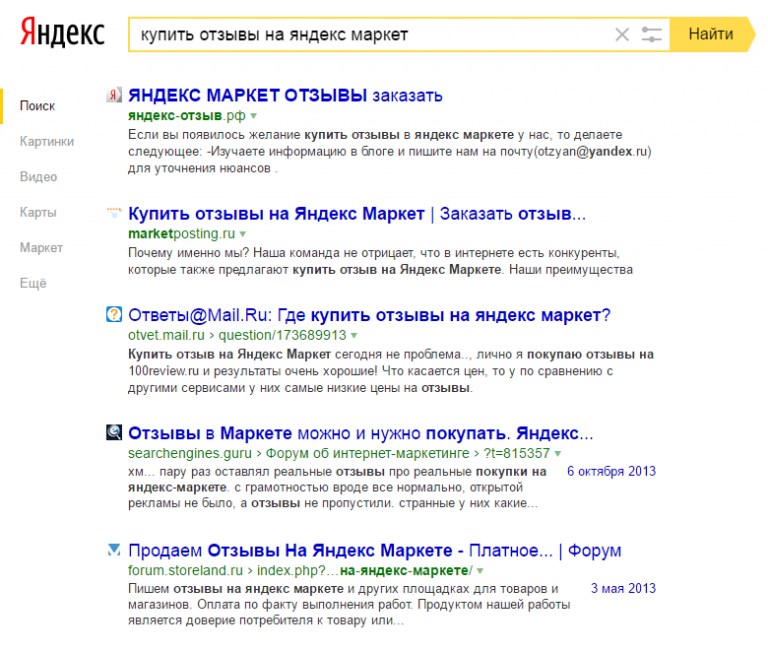This screenshot has height=652, width=768.
Task: Click favicon of яндекс-отзыв.рф result
Action: click(114, 95)
